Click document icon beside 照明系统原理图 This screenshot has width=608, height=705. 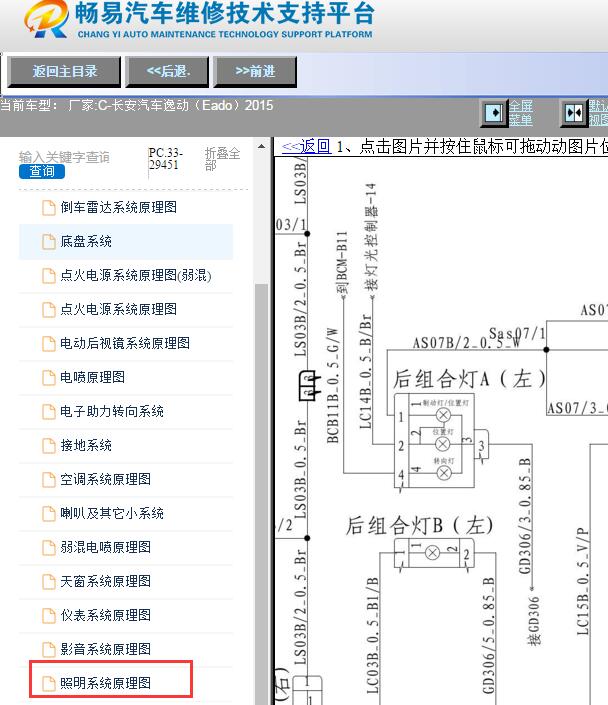click(49, 684)
